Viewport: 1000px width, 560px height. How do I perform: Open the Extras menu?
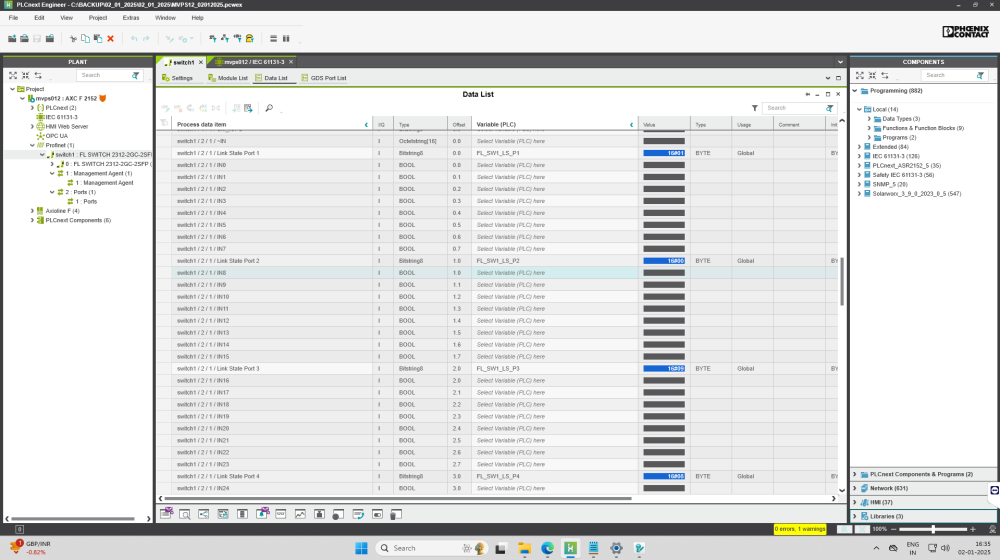pyautogui.click(x=131, y=18)
